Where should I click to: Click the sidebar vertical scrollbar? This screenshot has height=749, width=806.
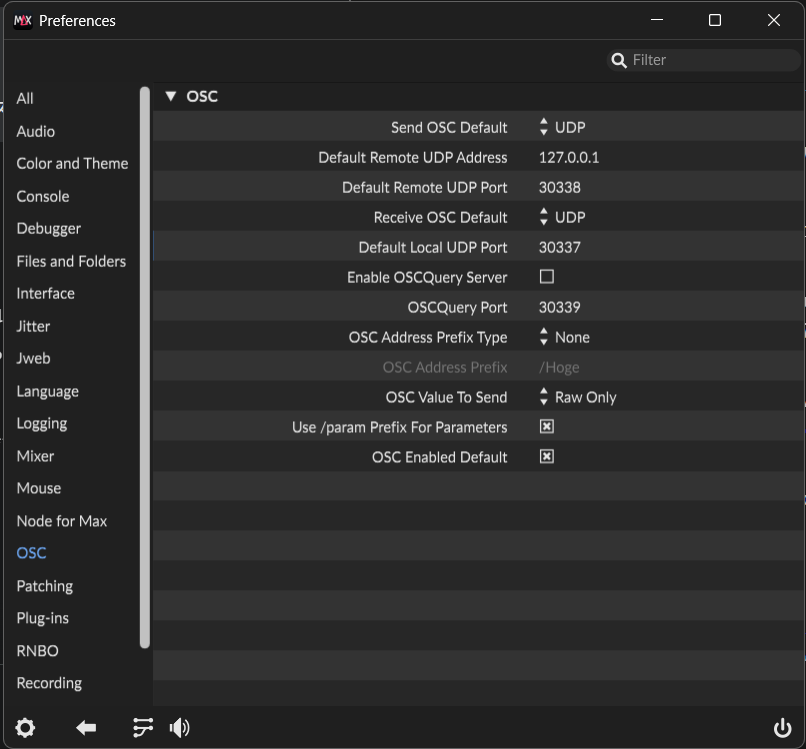click(144, 368)
